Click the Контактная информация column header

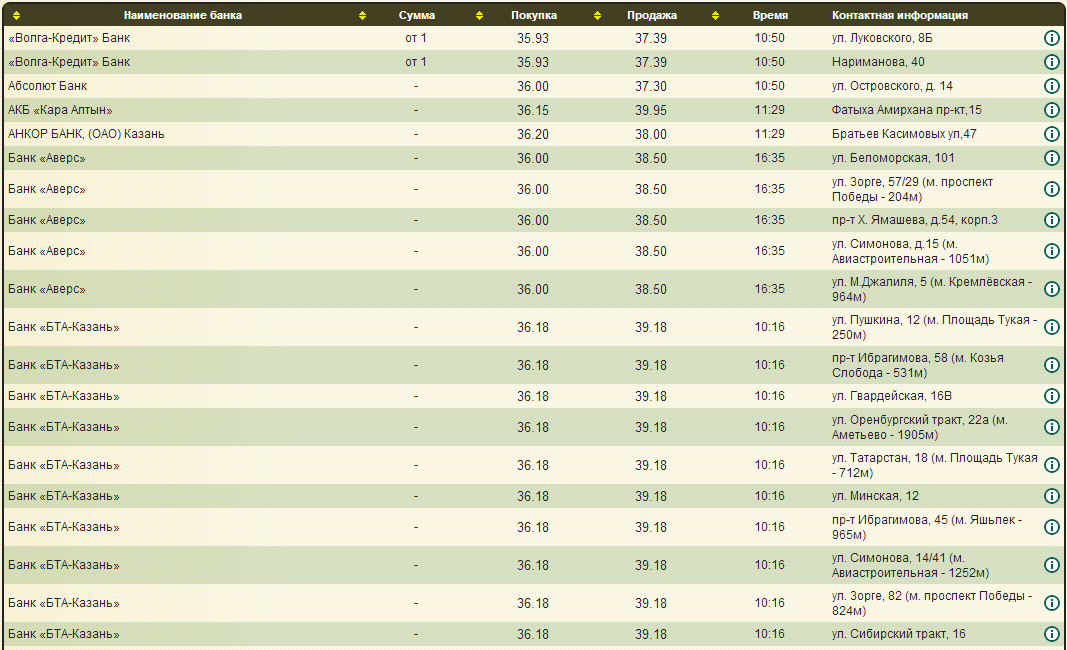click(x=900, y=15)
